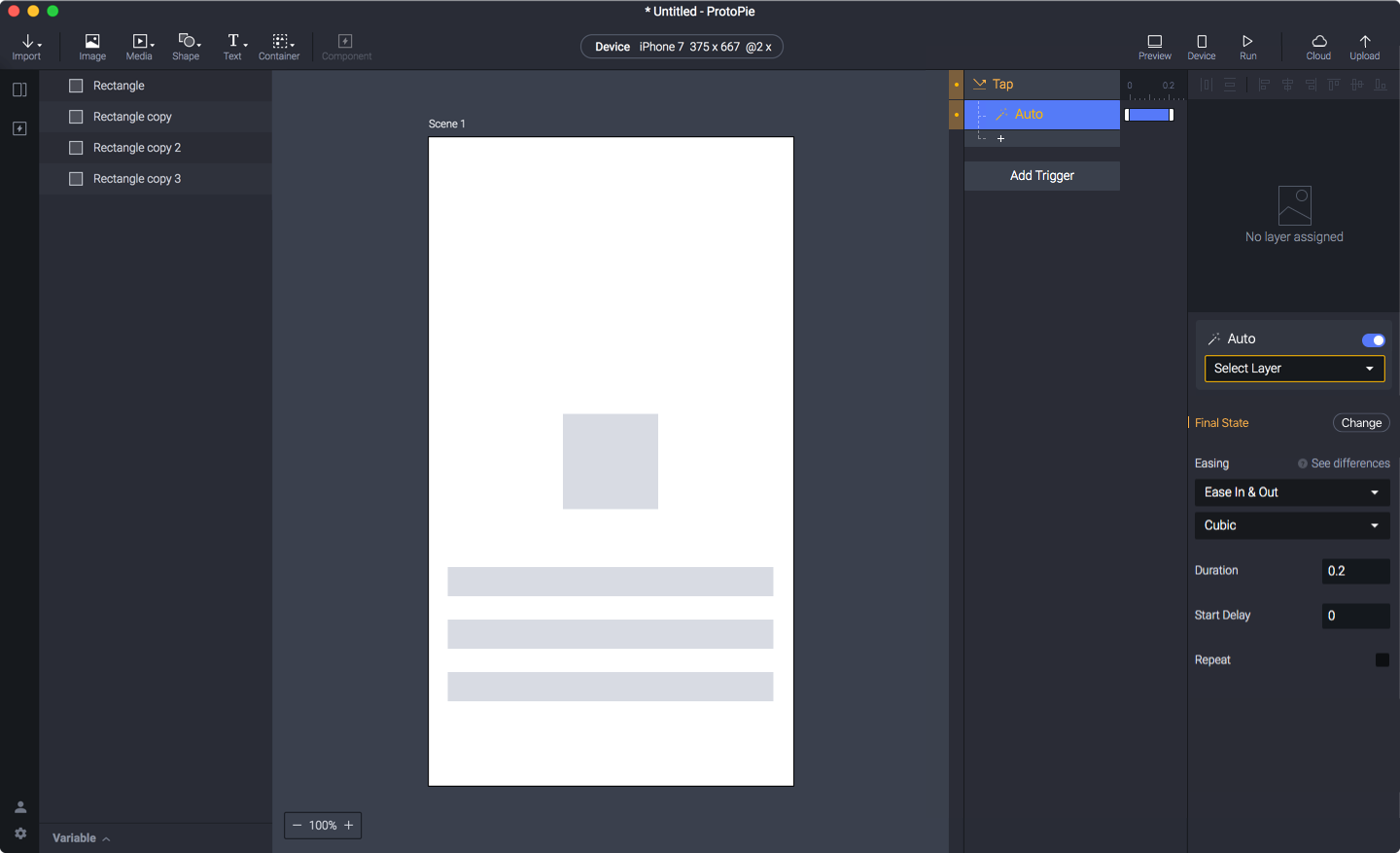Click the Device toolbar icon on right
Viewport: 1400px width, 853px height.
[x=1202, y=46]
